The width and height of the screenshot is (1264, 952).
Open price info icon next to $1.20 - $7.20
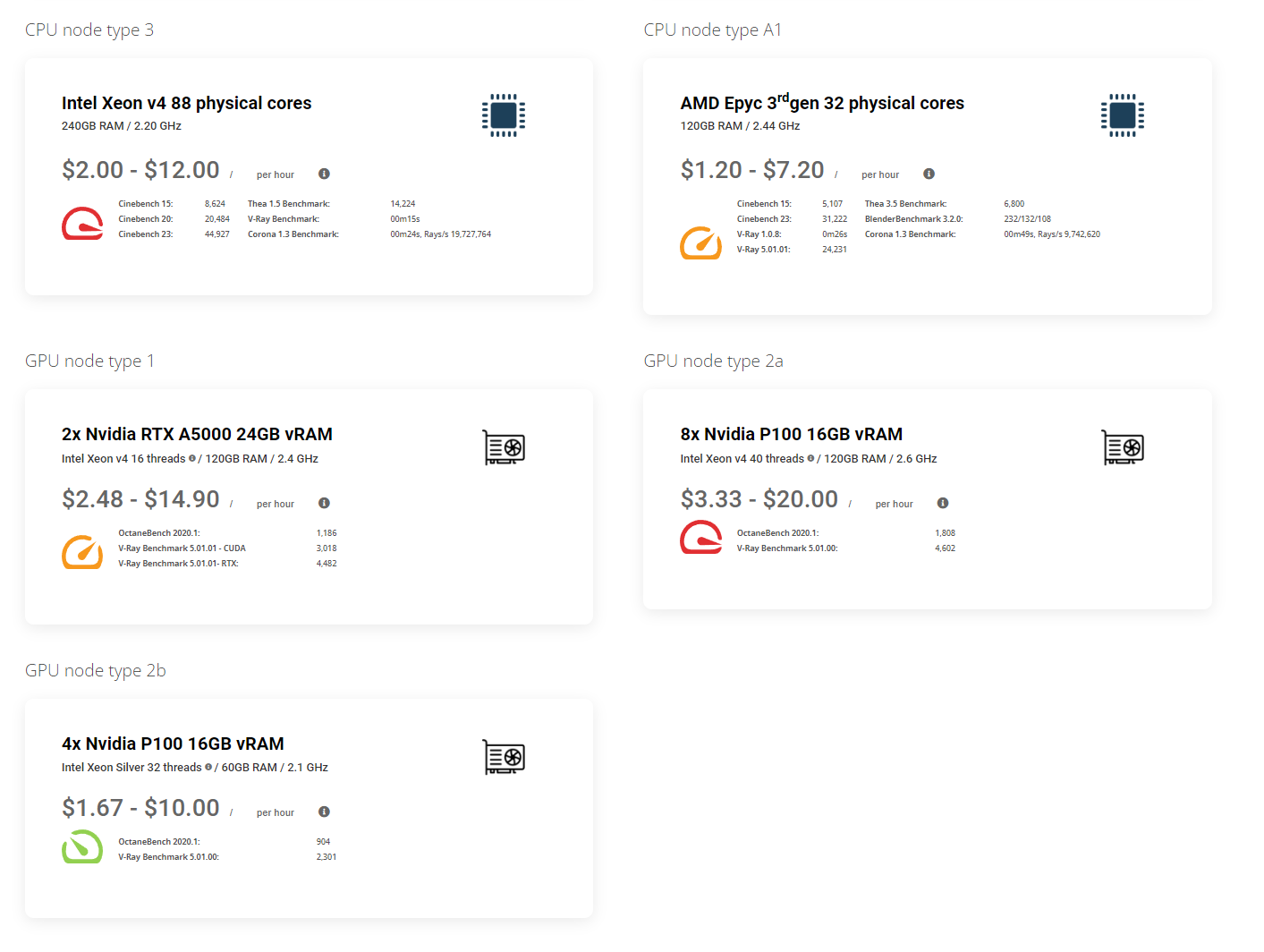coord(929,174)
